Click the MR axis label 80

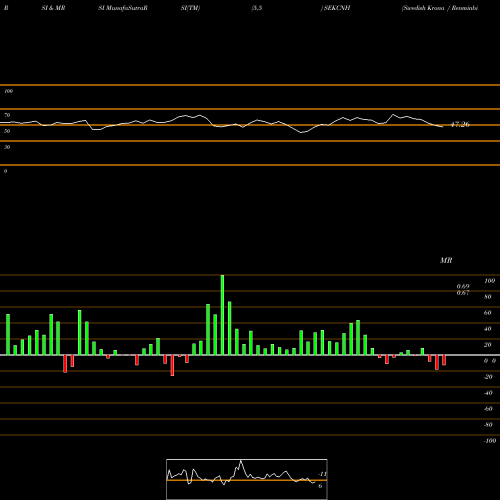[488, 297]
